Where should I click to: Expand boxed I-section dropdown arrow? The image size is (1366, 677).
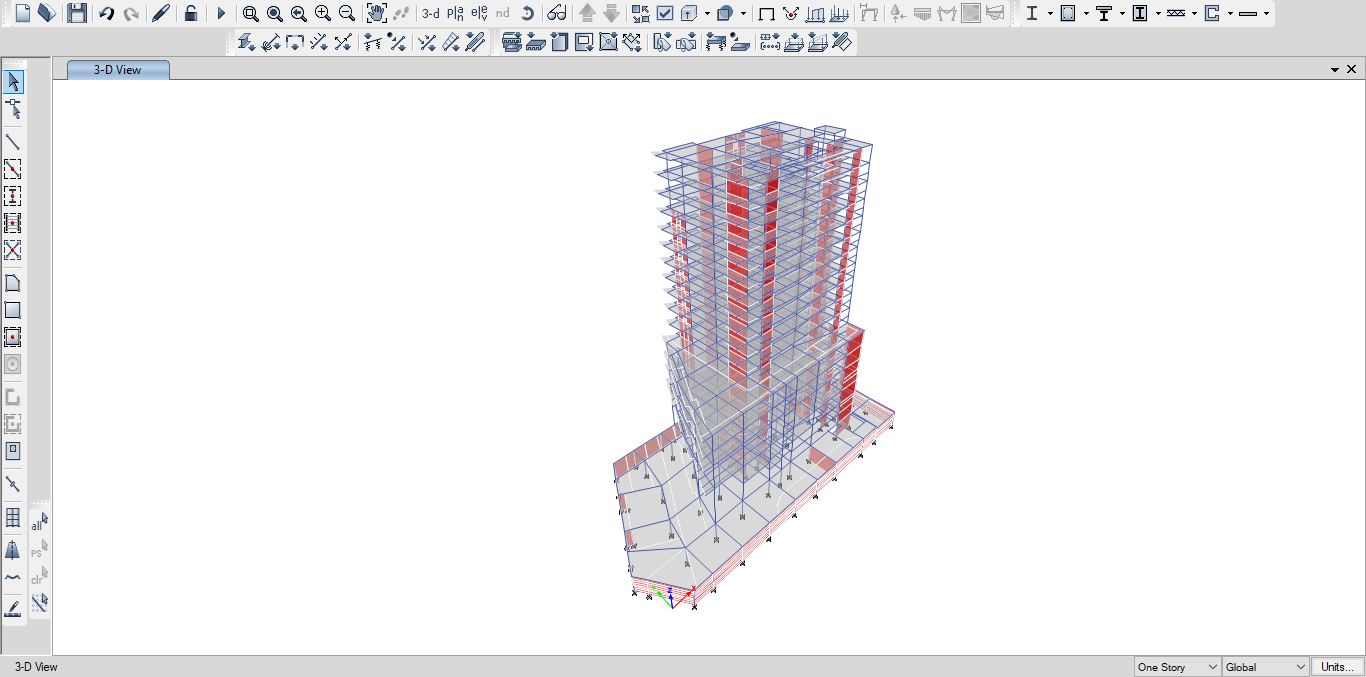click(1158, 14)
